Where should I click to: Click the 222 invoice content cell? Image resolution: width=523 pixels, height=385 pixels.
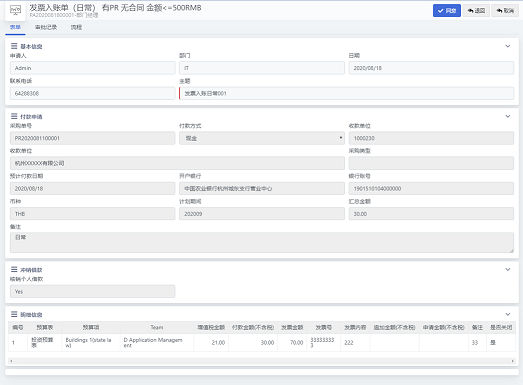355,343
